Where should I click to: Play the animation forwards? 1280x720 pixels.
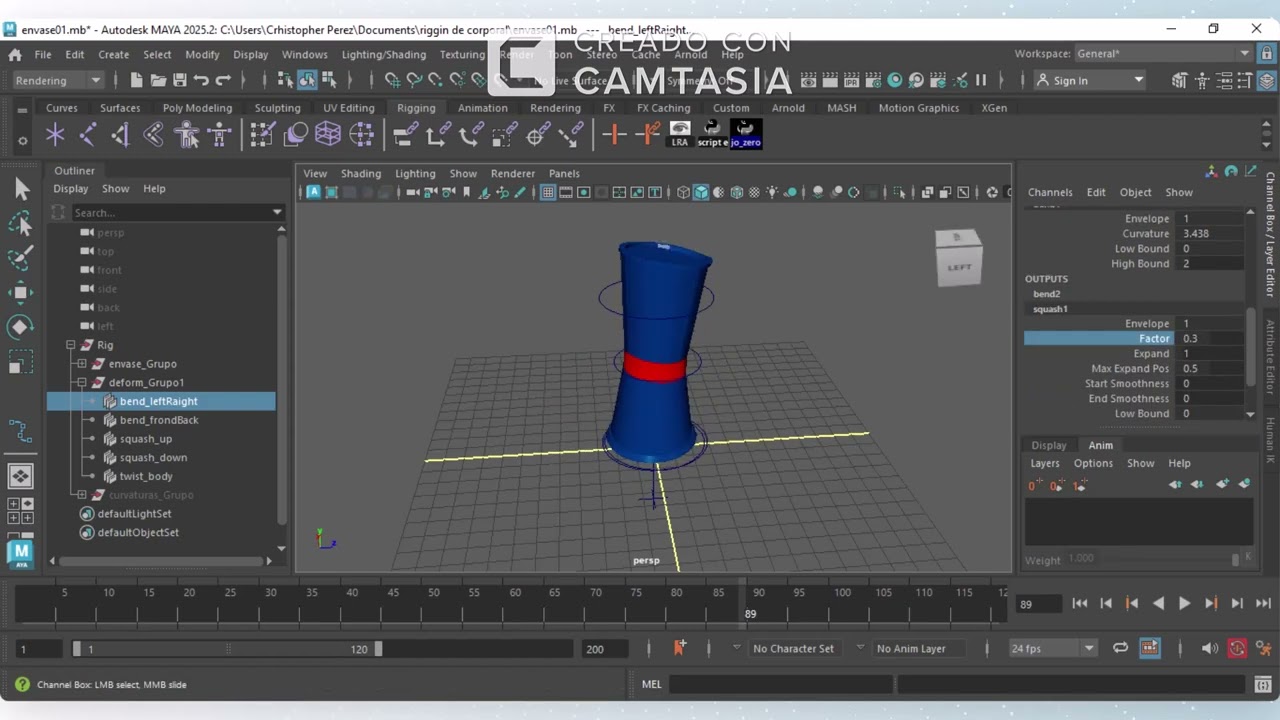coord(1185,603)
